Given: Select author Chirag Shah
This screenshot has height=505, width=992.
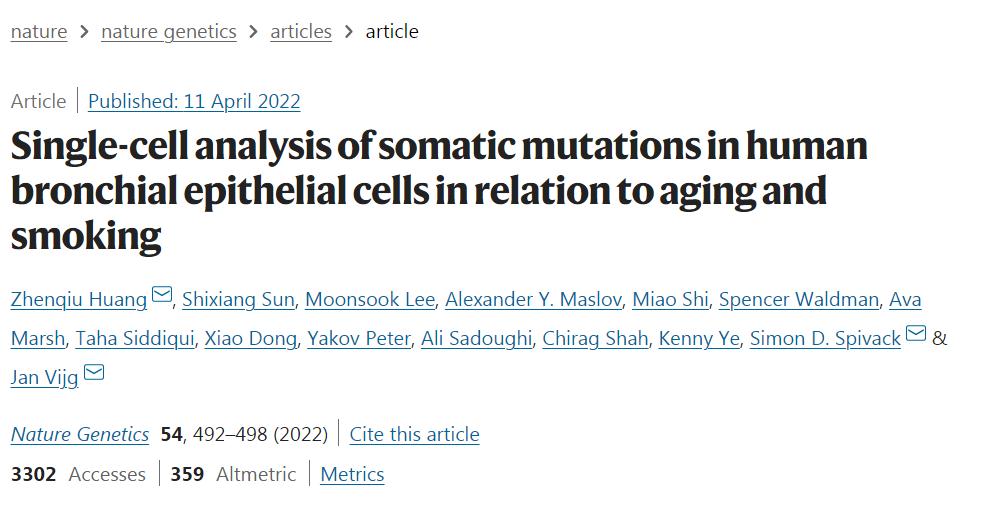Looking at the screenshot, I should tap(595, 338).
